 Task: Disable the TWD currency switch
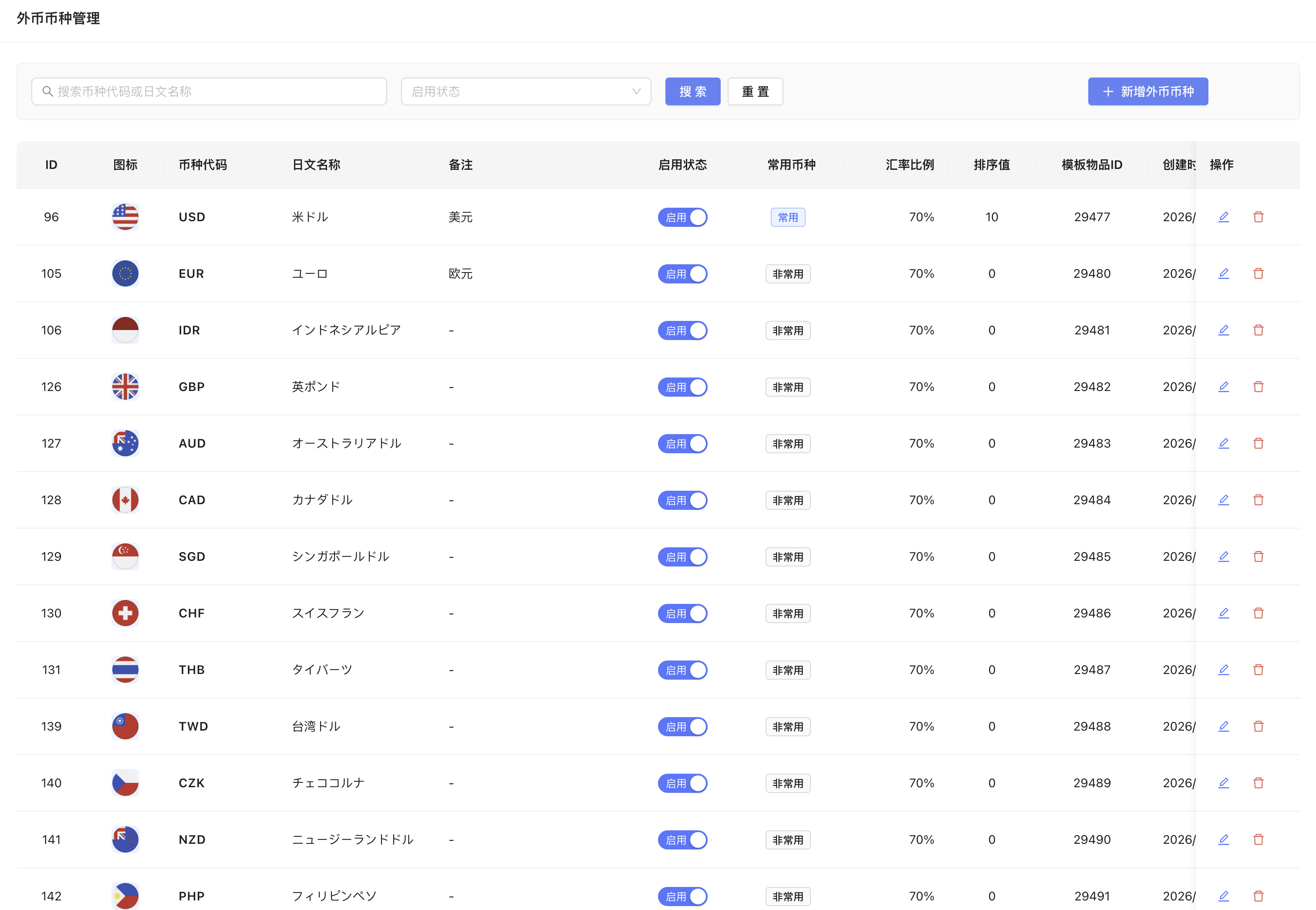click(682, 726)
